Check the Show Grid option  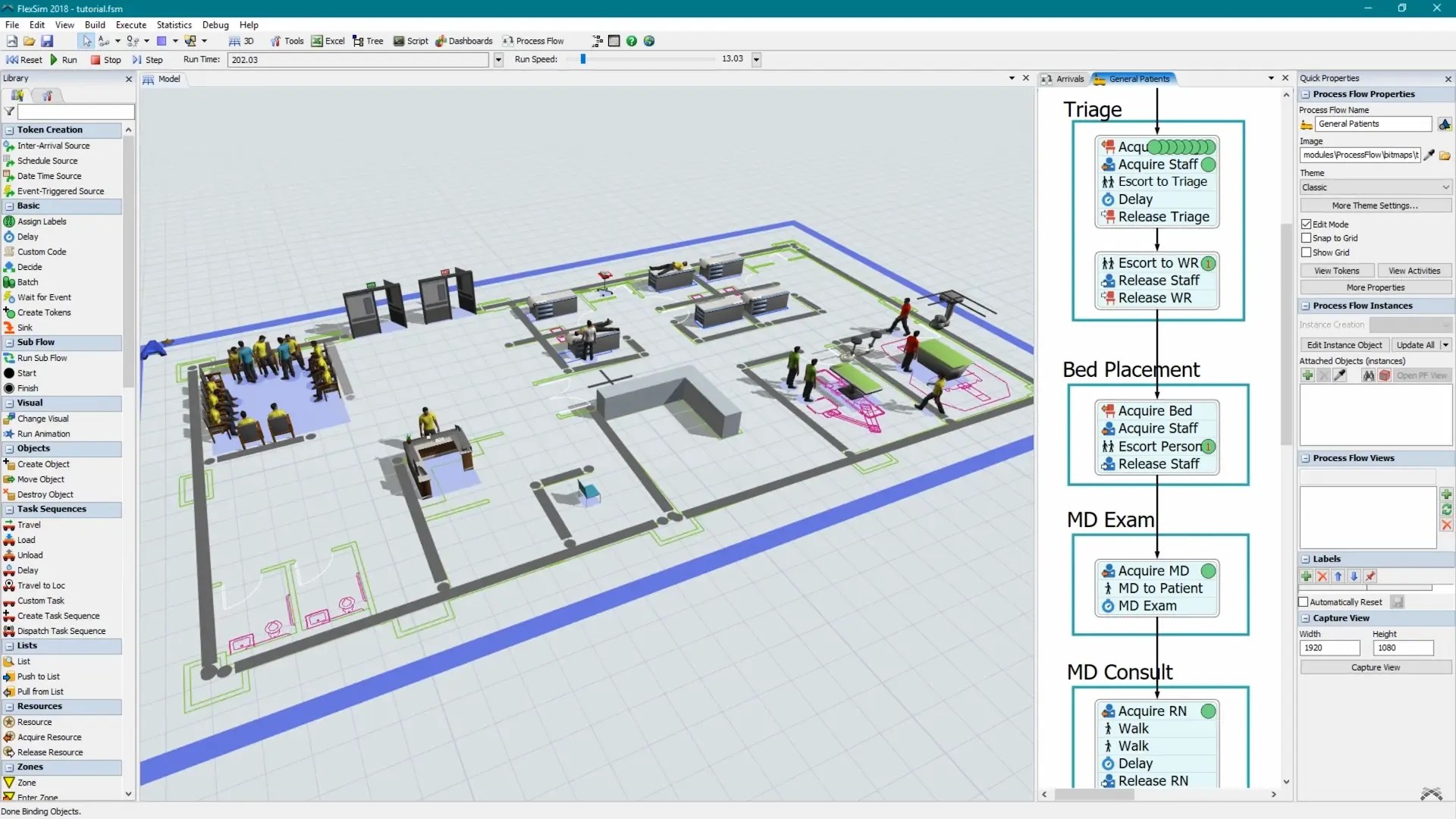tap(1307, 252)
